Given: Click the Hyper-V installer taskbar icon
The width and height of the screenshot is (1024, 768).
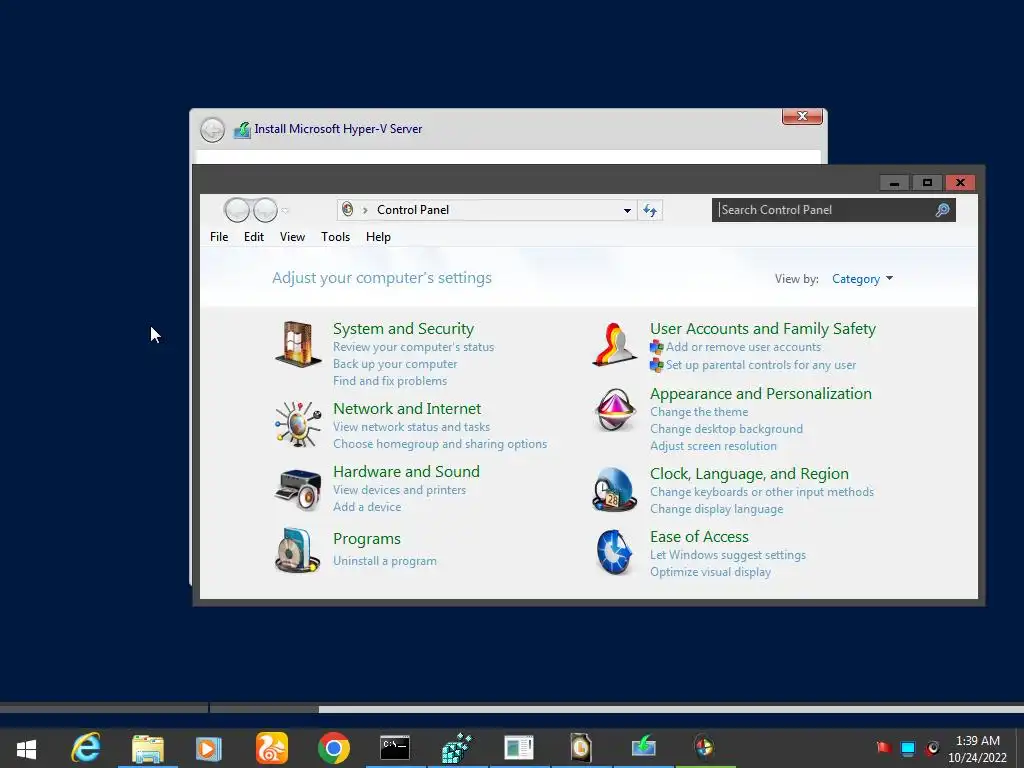Looking at the screenshot, I should coord(643,748).
